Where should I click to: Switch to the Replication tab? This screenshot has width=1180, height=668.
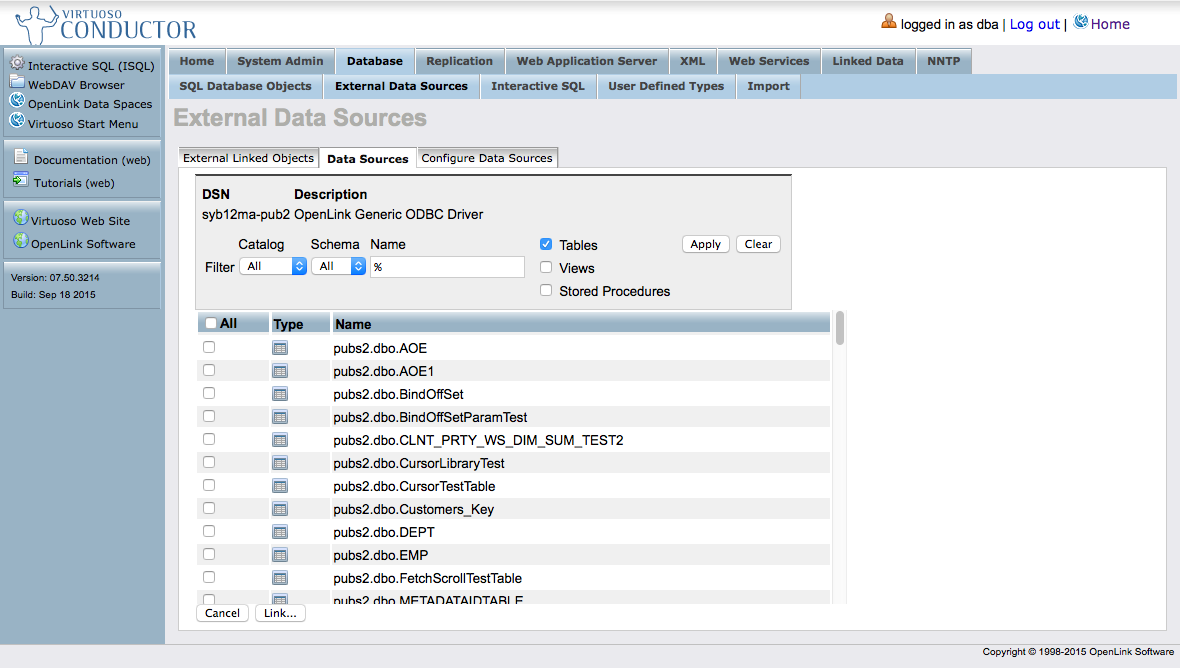coord(459,61)
